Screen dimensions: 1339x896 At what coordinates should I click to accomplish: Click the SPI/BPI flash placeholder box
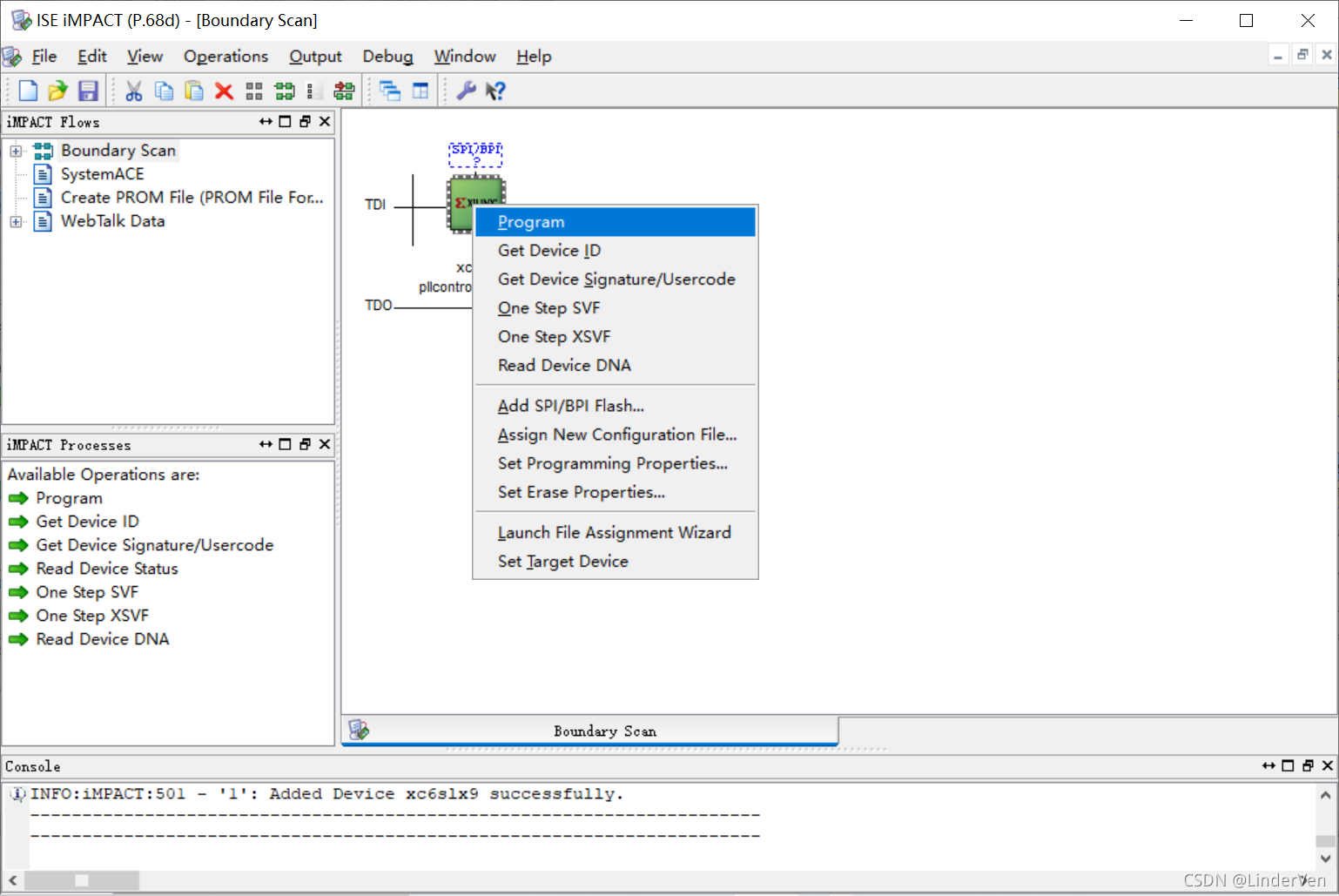point(476,154)
